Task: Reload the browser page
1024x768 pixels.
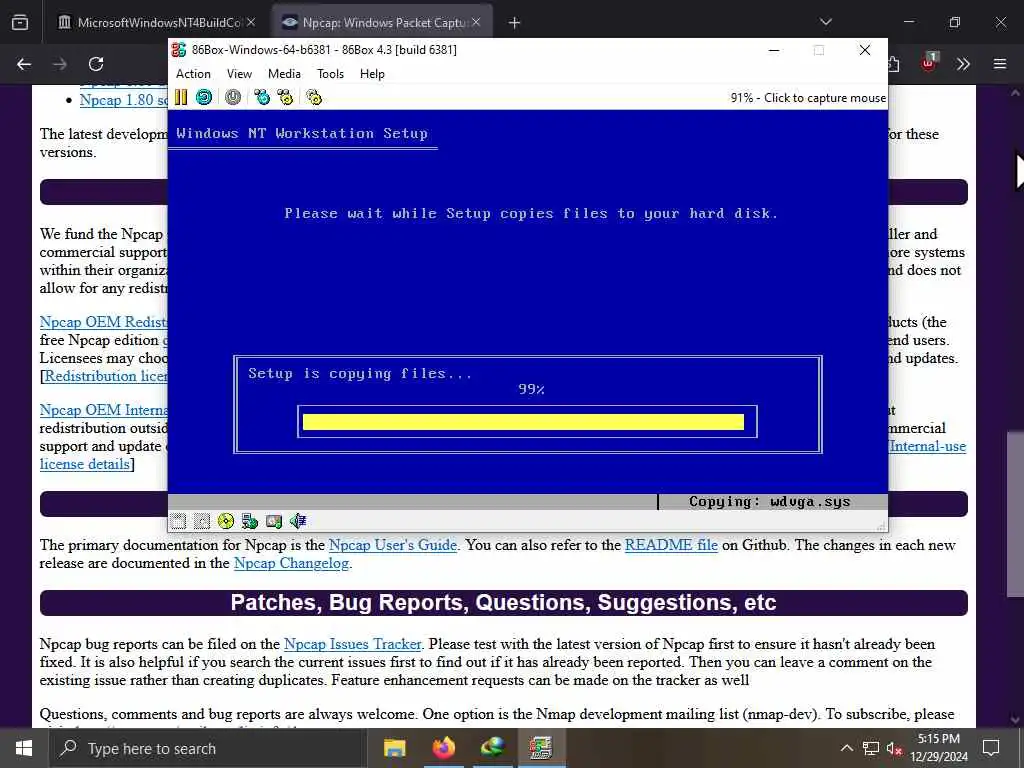Action: 96,64
